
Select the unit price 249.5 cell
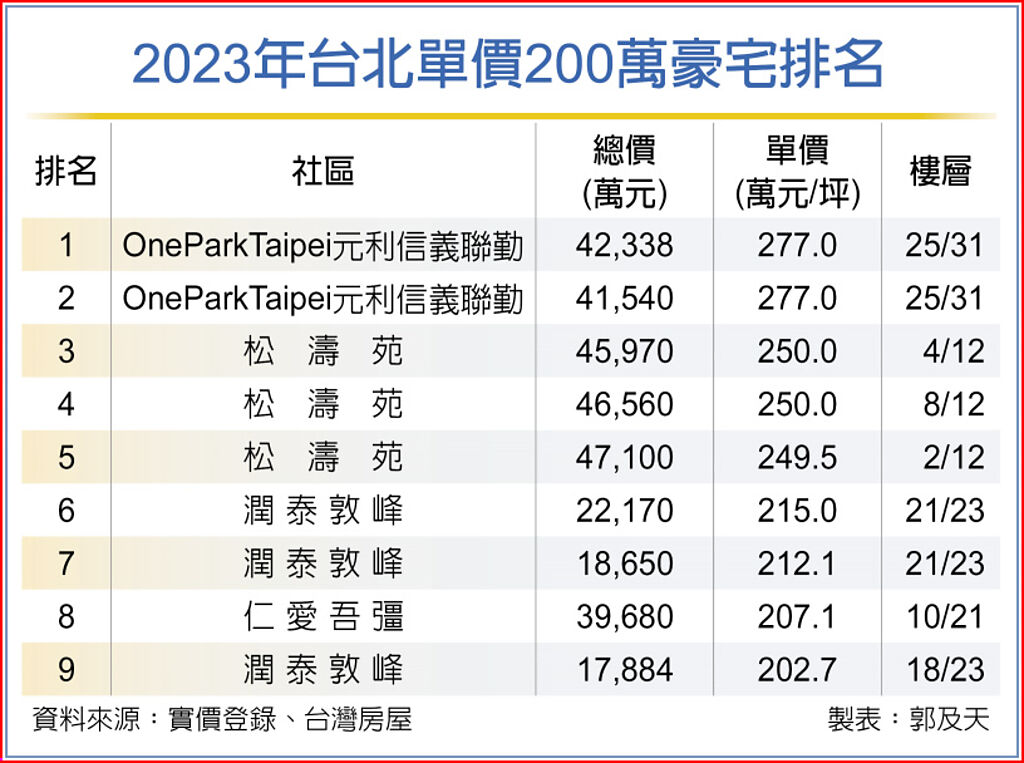(796, 458)
